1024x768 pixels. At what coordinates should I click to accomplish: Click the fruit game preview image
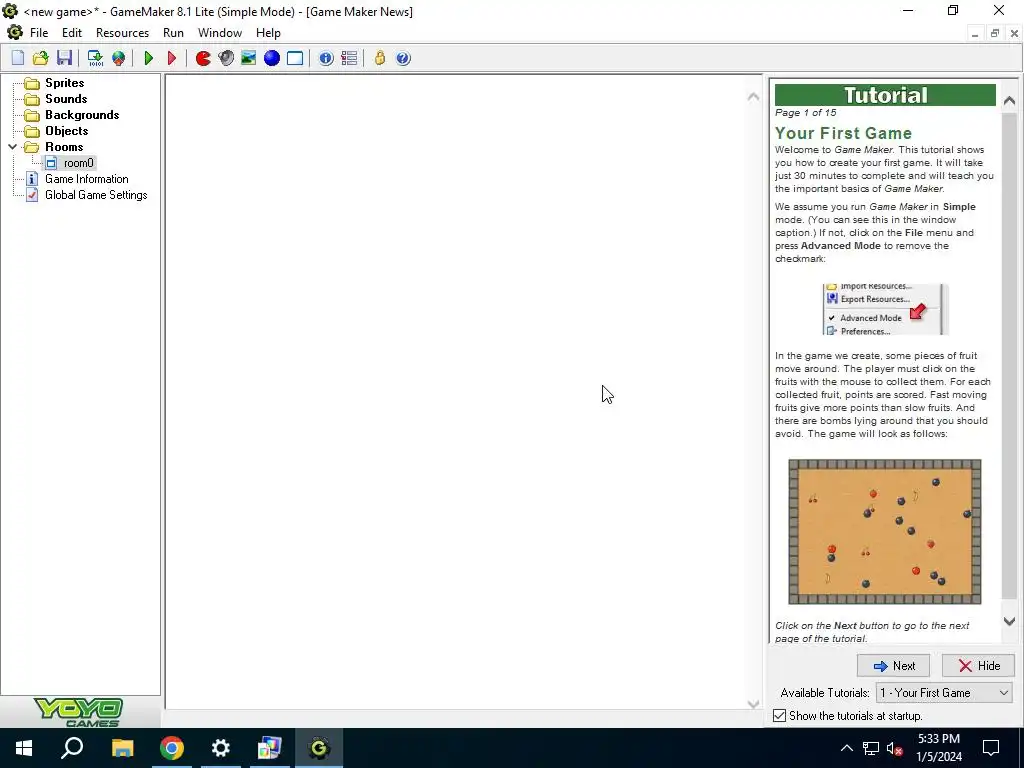pyautogui.click(x=884, y=532)
